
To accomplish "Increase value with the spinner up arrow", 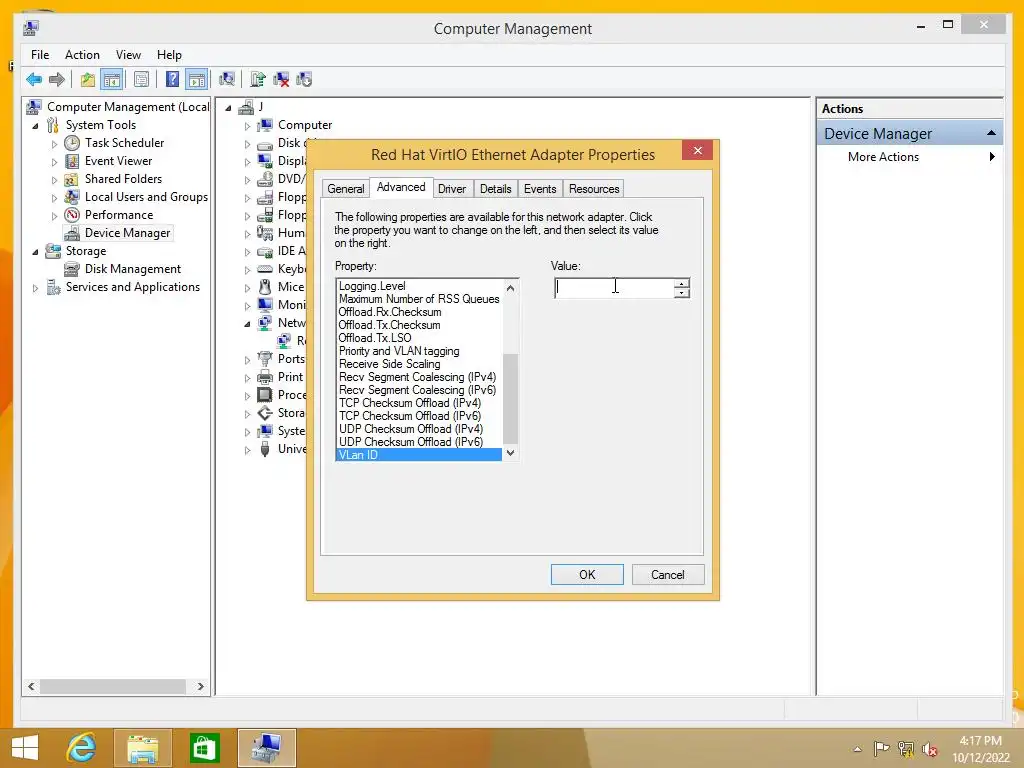I will tap(681, 283).
